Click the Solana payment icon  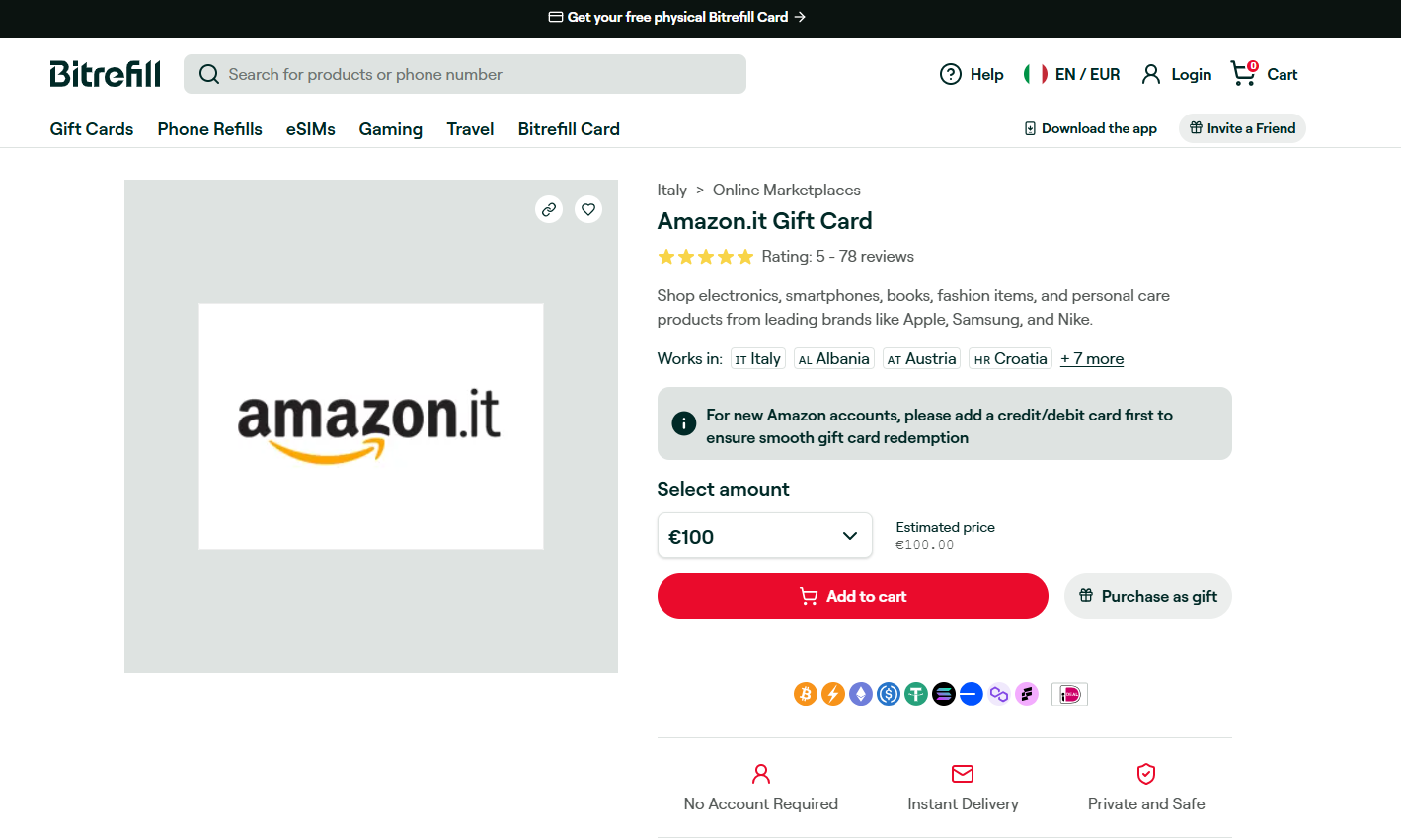[x=944, y=694]
